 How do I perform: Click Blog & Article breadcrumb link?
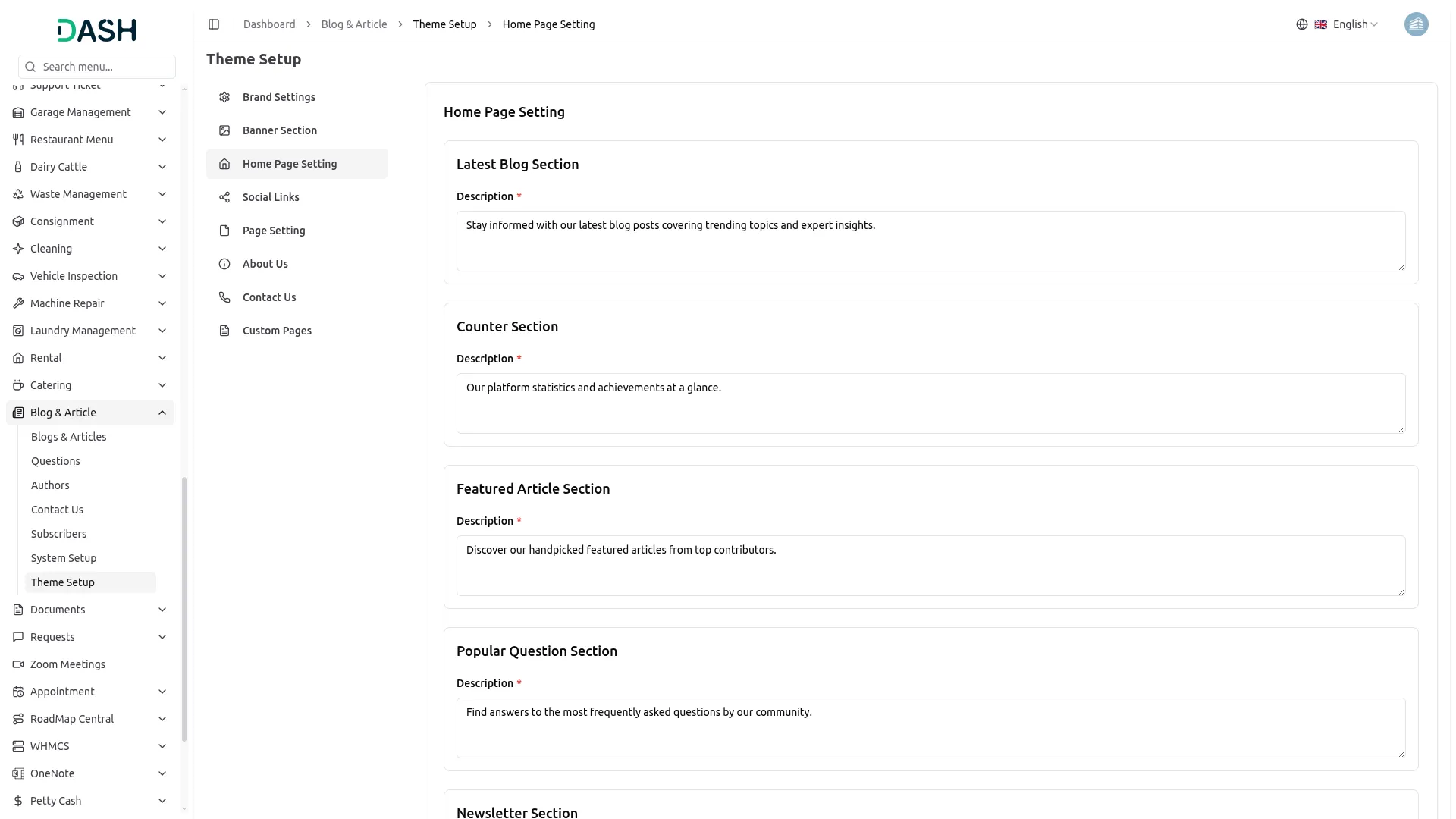[x=354, y=24]
